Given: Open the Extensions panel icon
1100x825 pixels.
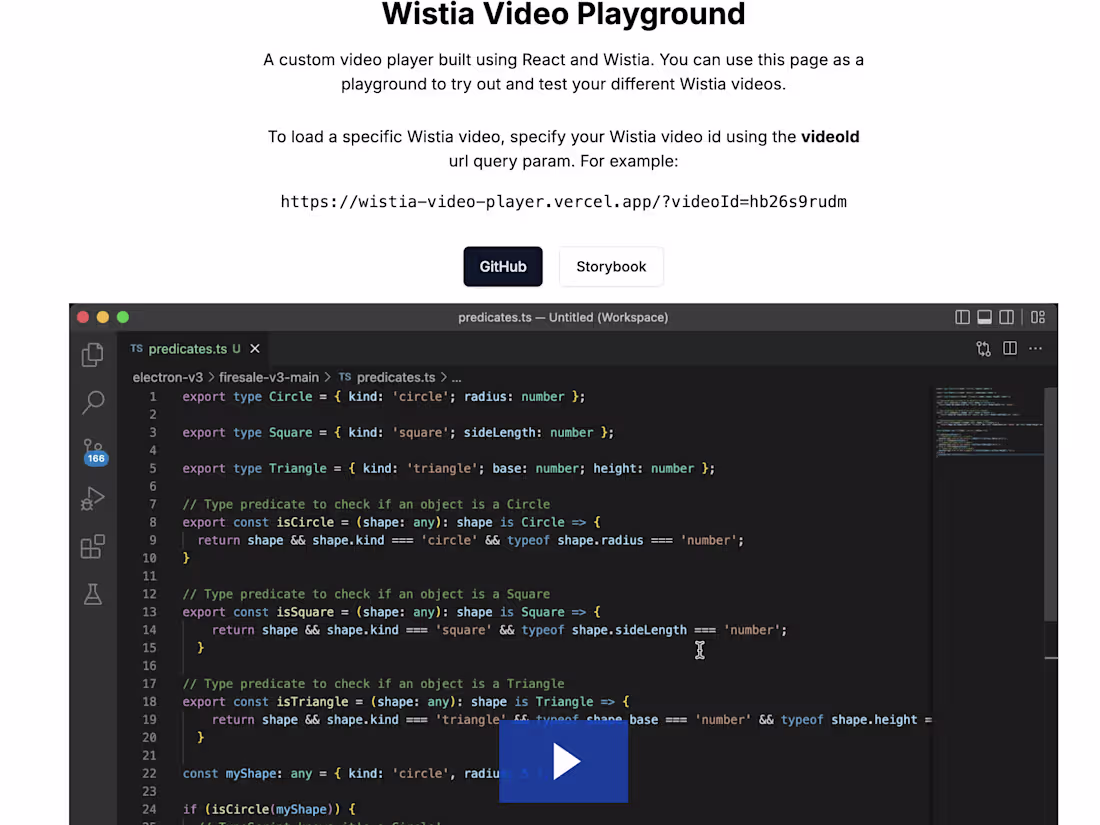Looking at the screenshot, I should [92, 546].
